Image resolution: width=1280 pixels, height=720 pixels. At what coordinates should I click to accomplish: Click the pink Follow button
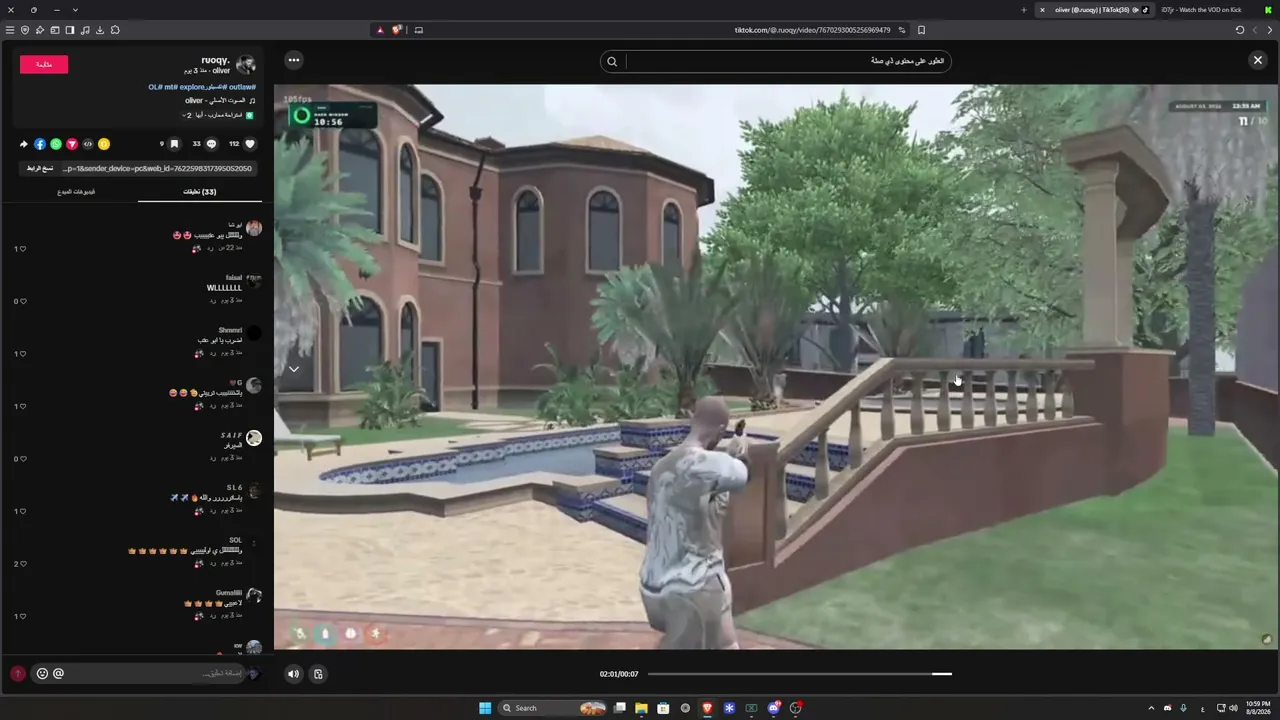point(44,64)
